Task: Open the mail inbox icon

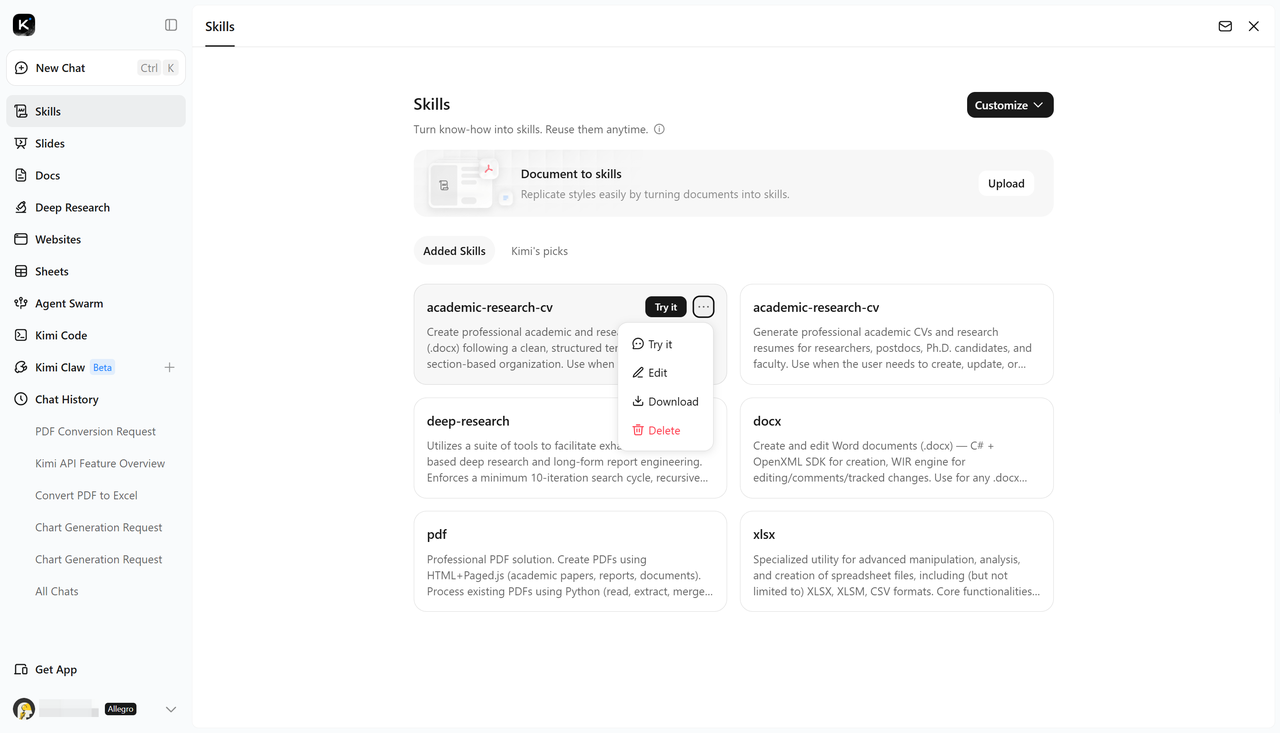Action: [x=1225, y=26]
